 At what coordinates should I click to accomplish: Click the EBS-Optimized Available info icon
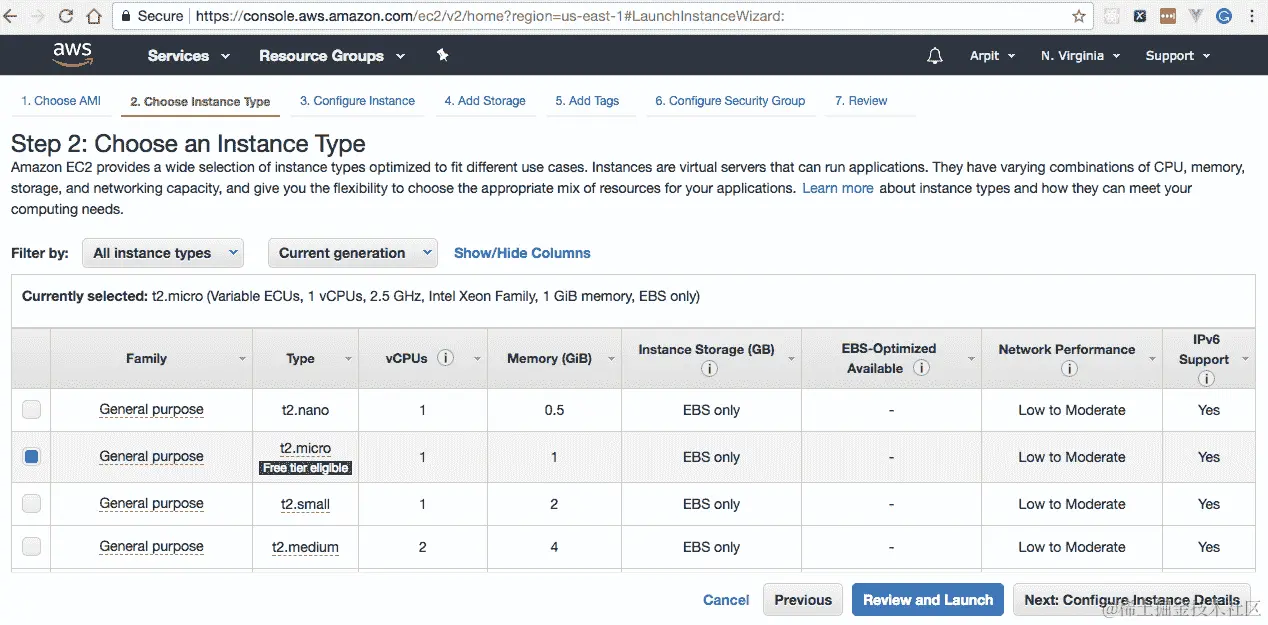tap(921, 368)
